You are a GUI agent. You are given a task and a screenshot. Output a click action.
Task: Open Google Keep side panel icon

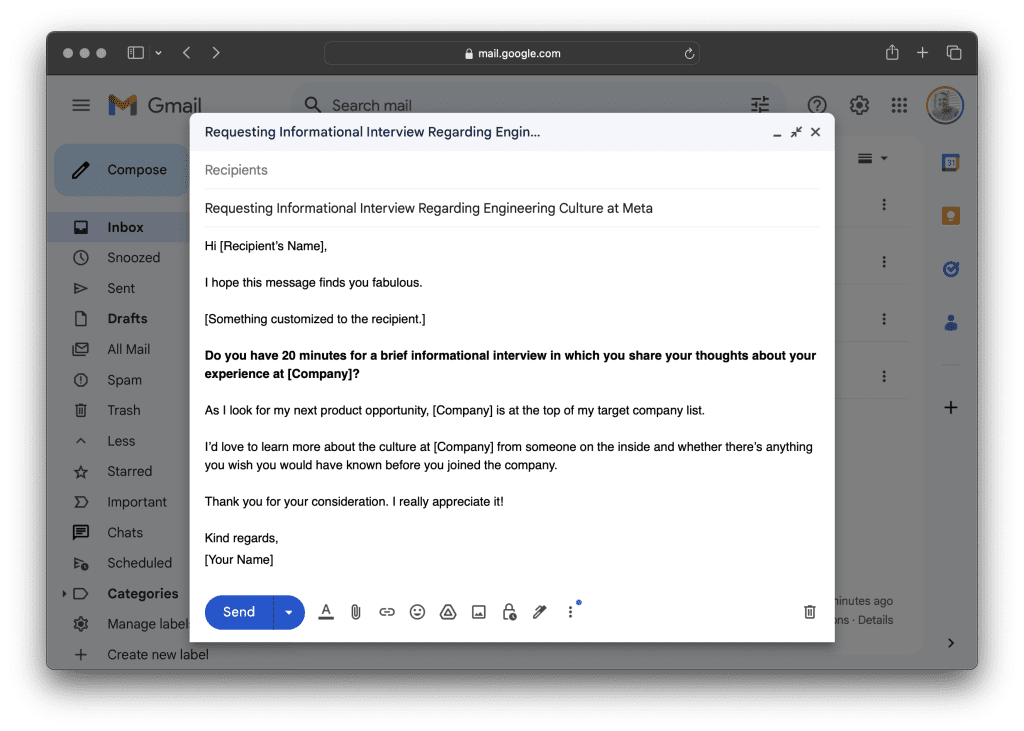click(x=951, y=216)
